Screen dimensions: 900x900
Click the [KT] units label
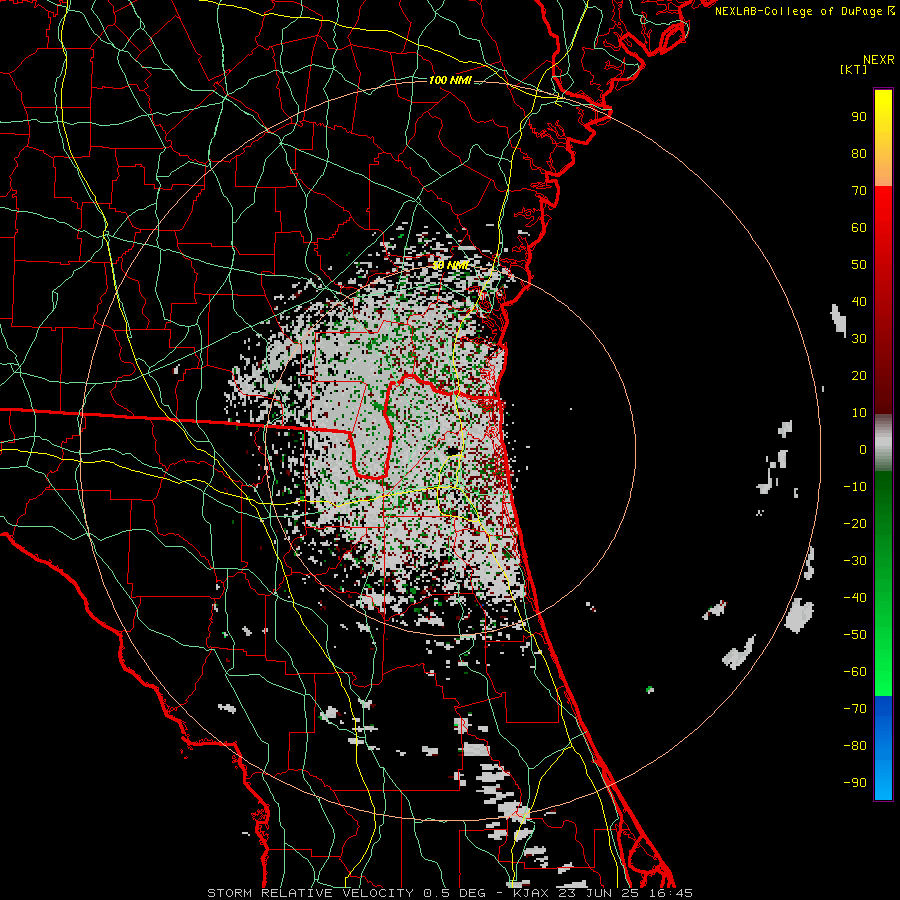854,69
